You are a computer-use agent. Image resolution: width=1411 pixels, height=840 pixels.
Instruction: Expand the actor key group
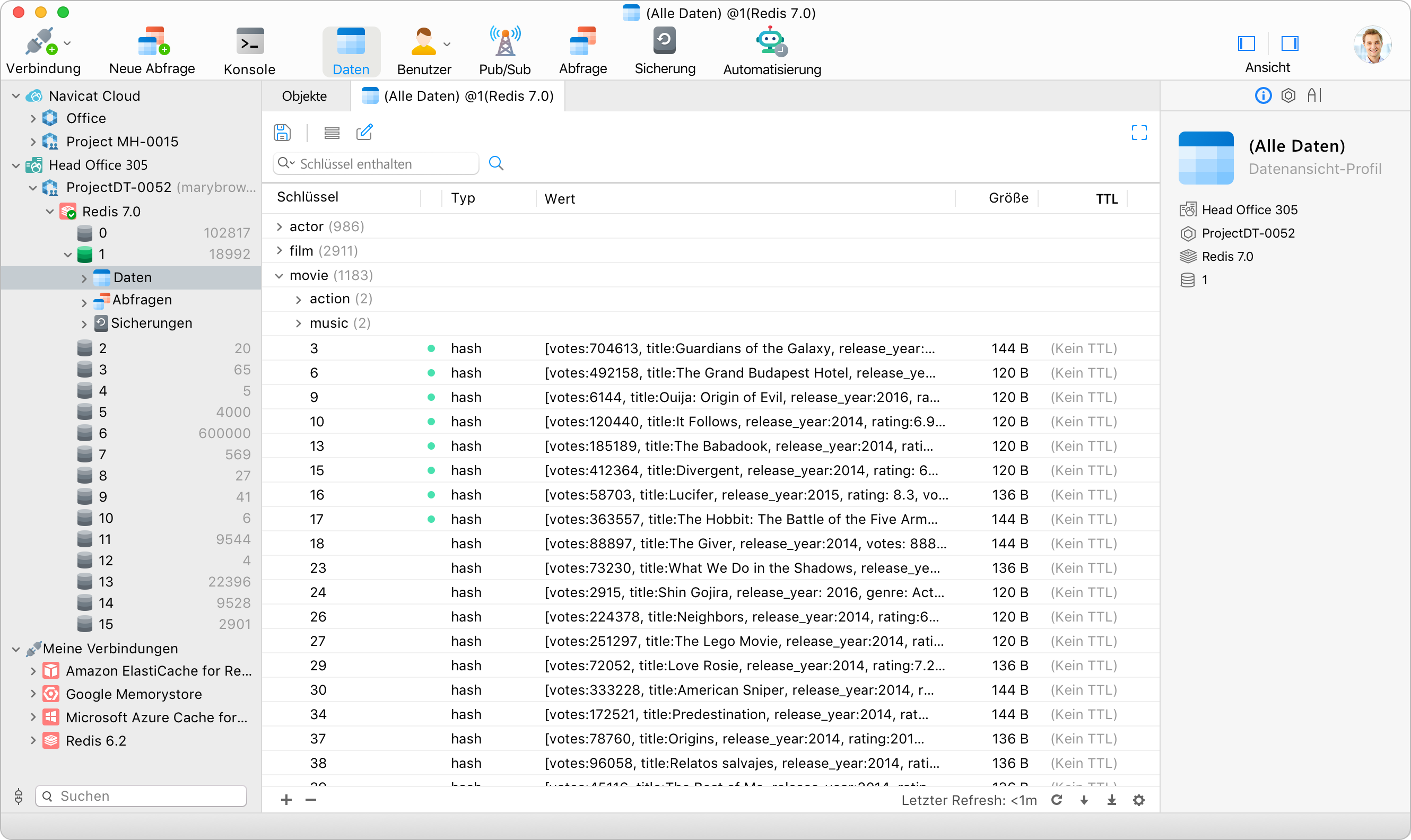[x=279, y=227]
